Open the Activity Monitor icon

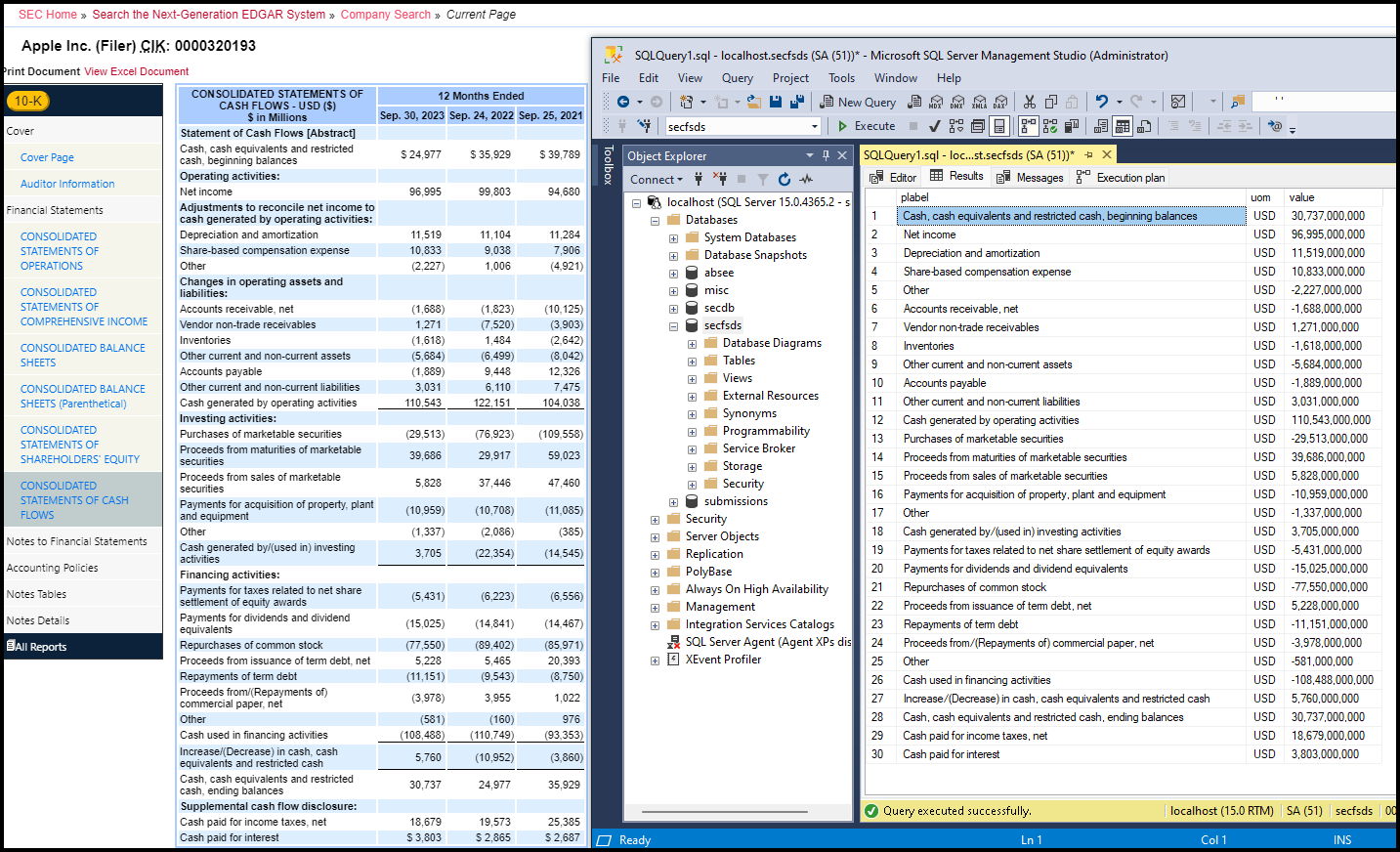click(x=1178, y=102)
